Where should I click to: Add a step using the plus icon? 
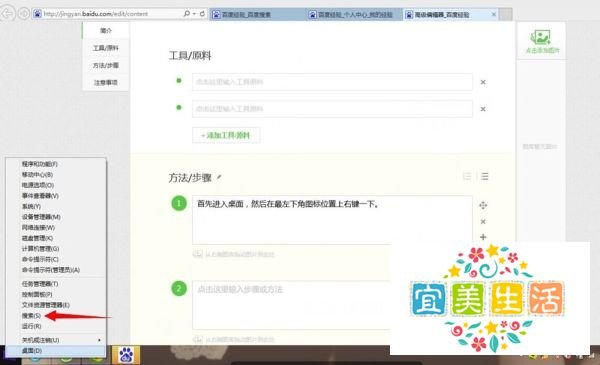[483, 237]
